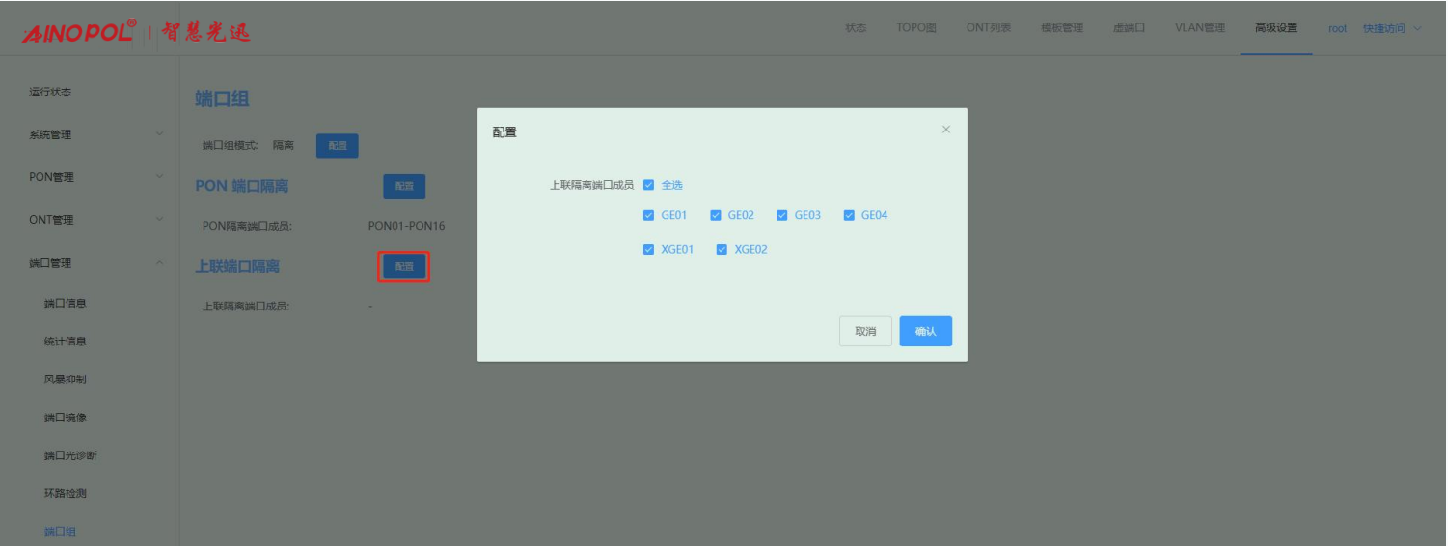
Task: Open the VLAN管理 tab
Action: point(1200,28)
